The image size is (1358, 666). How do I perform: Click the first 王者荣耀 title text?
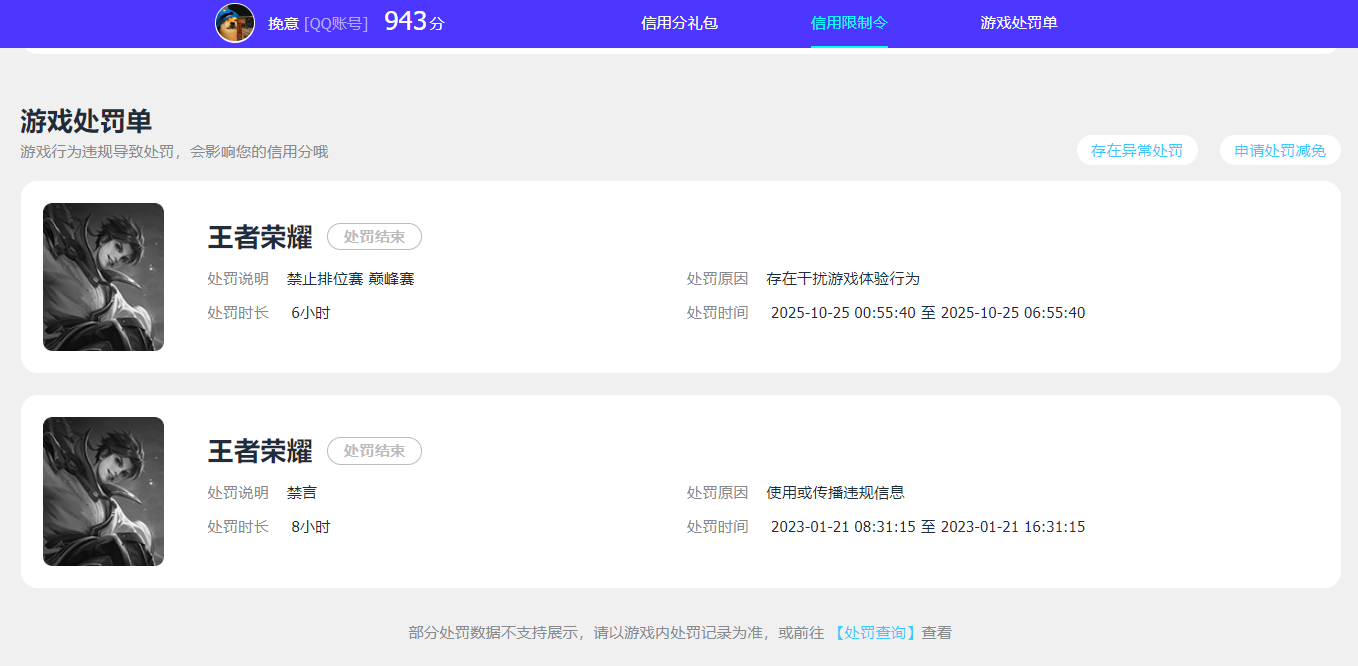click(x=260, y=237)
